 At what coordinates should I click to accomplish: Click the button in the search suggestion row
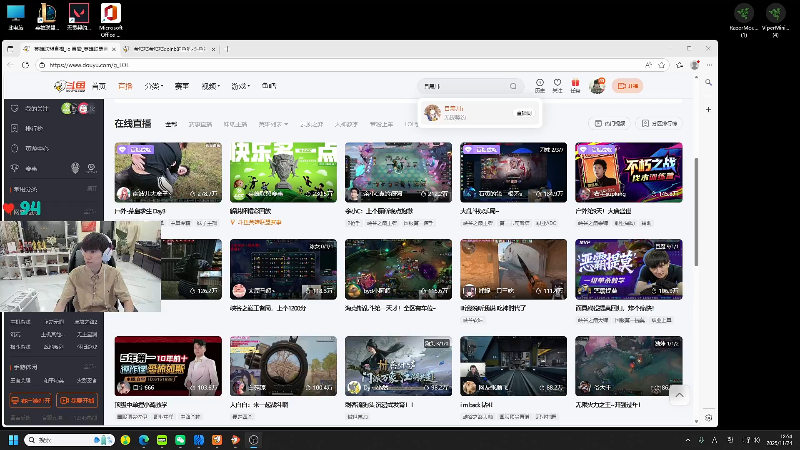(x=523, y=113)
